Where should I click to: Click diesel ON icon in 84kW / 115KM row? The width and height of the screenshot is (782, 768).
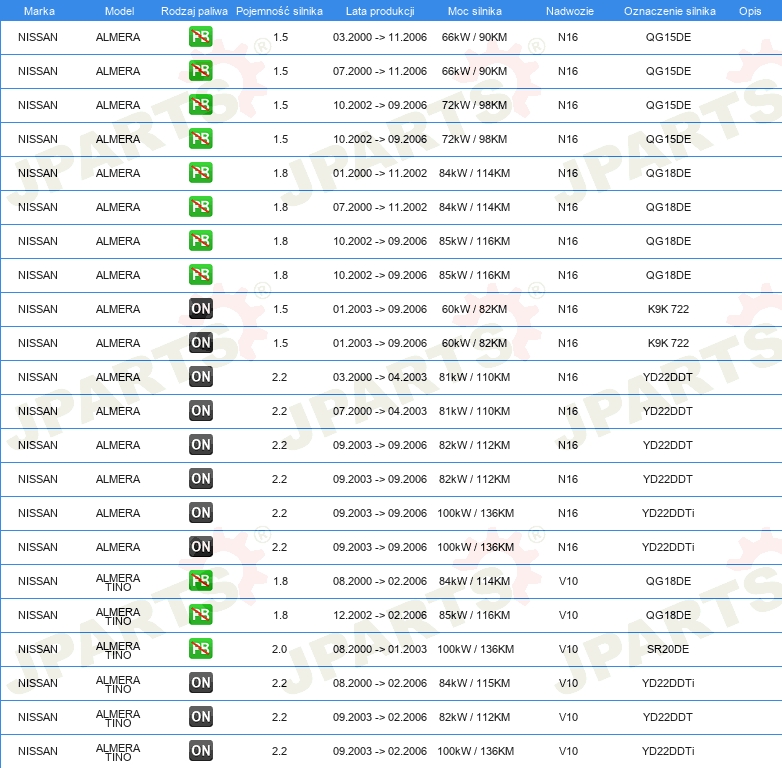(200, 683)
